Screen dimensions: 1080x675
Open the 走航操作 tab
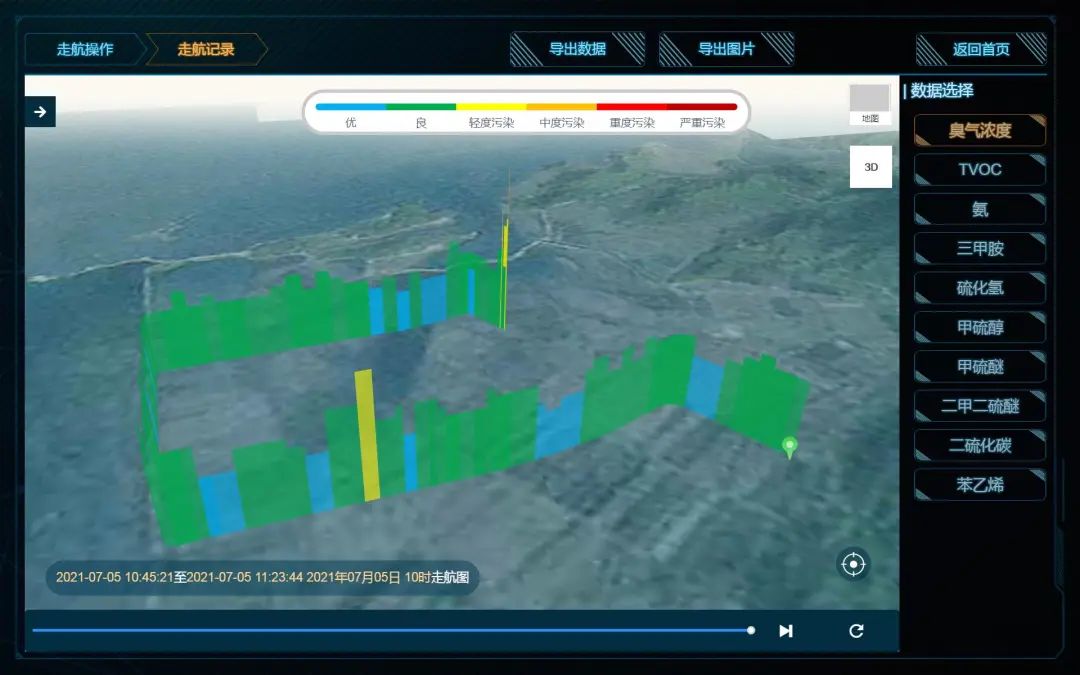pos(85,49)
